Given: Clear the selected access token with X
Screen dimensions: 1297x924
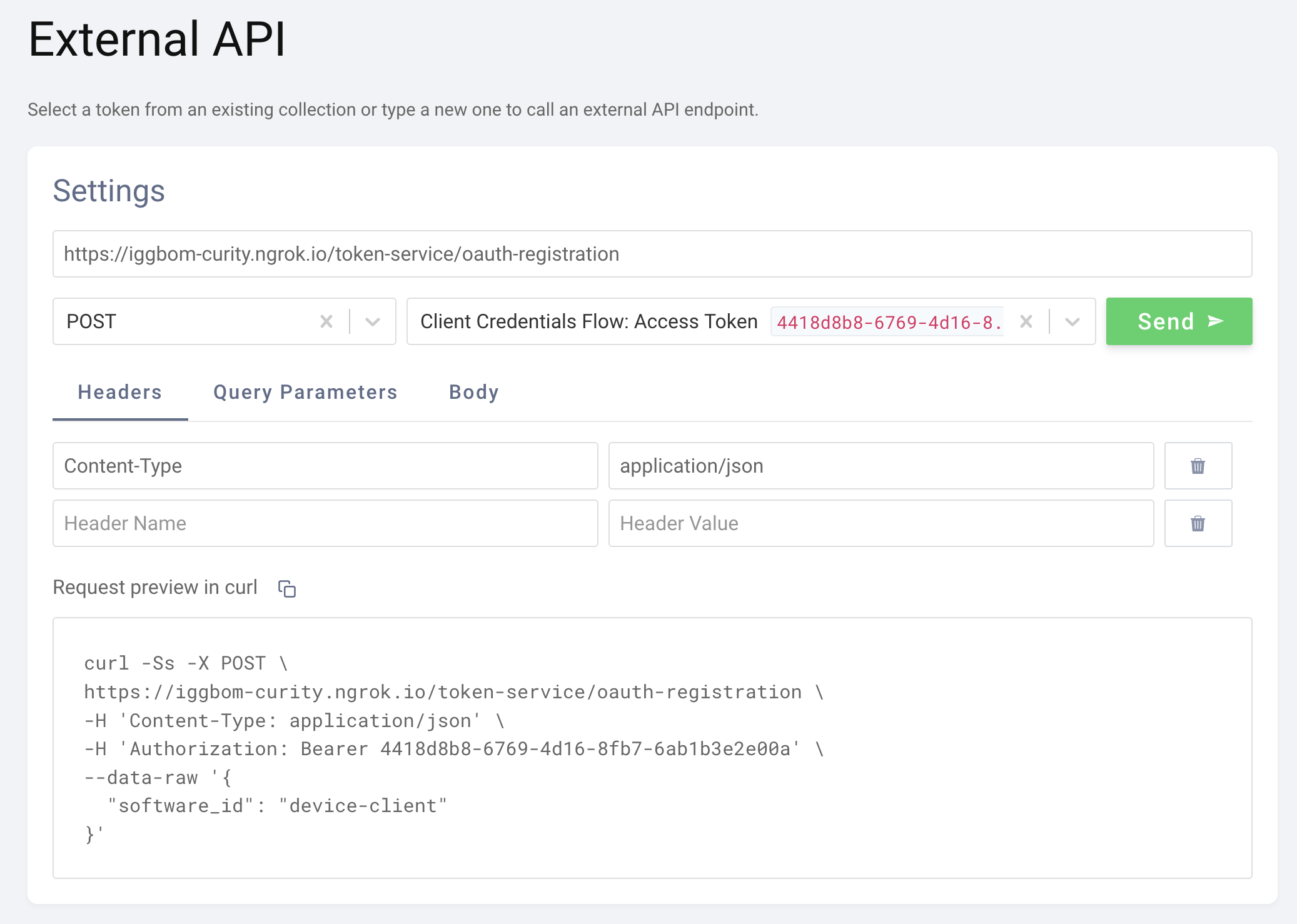Looking at the screenshot, I should point(1026,321).
